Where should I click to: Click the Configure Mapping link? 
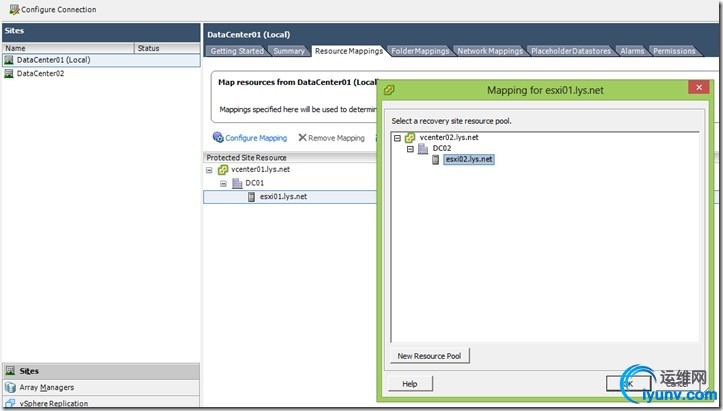pyautogui.click(x=256, y=138)
